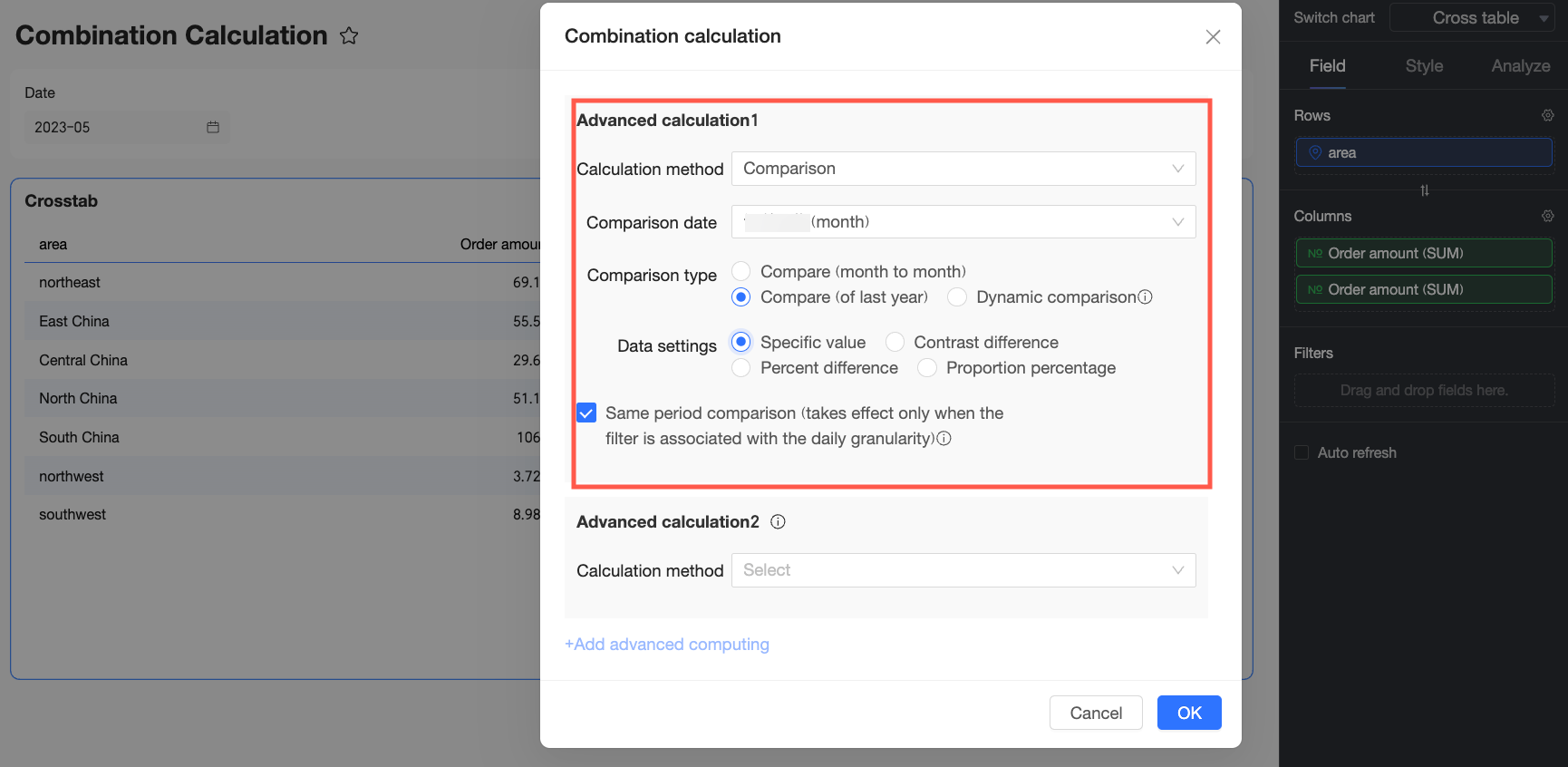The width and height of the screenshot is (1568, 767).
Task: Click the South China row label
Action: [79, 438]
